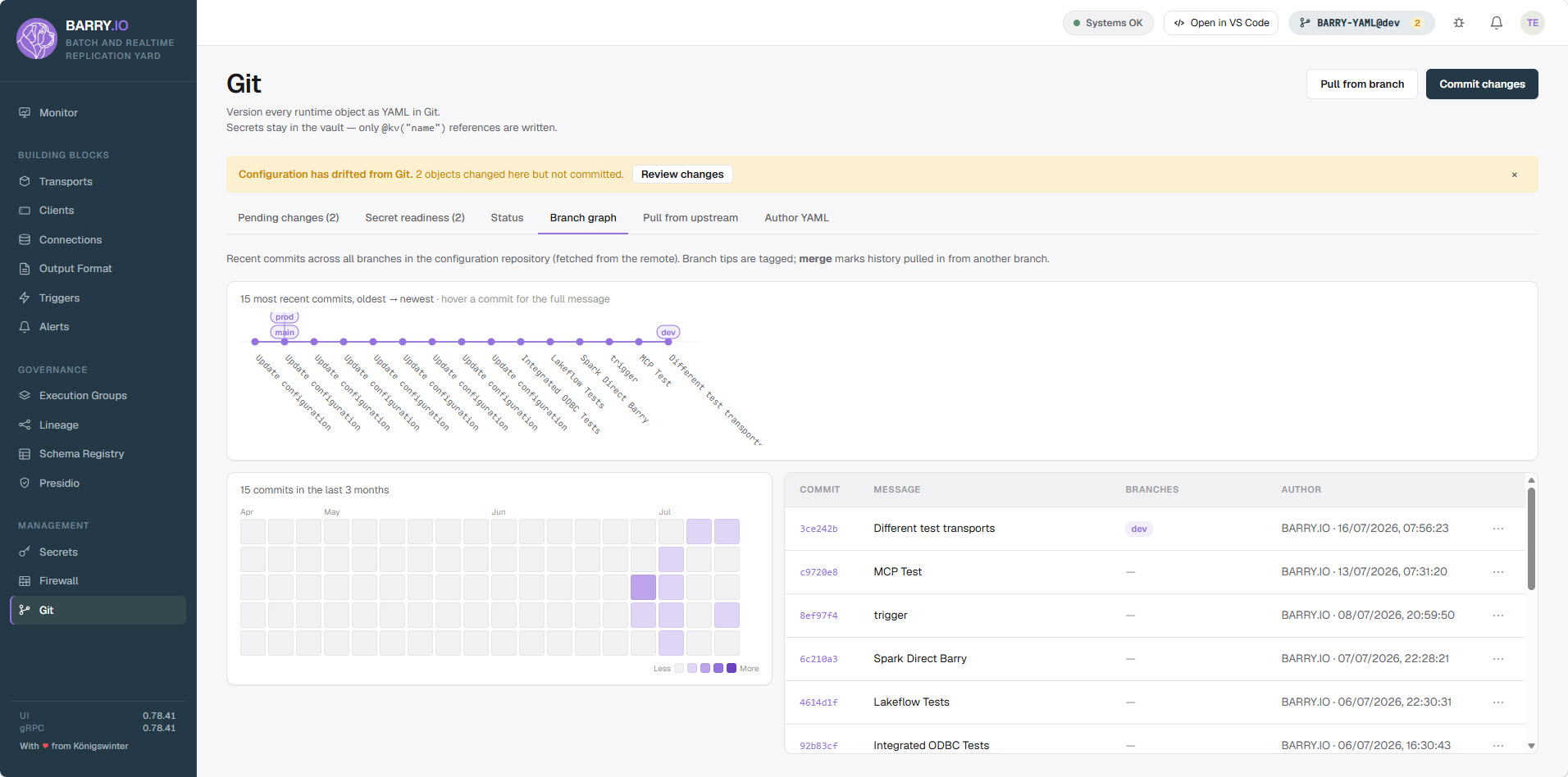1568x777 pixels.
Task: Click Review changes in the banner
Action: (682, 175)
